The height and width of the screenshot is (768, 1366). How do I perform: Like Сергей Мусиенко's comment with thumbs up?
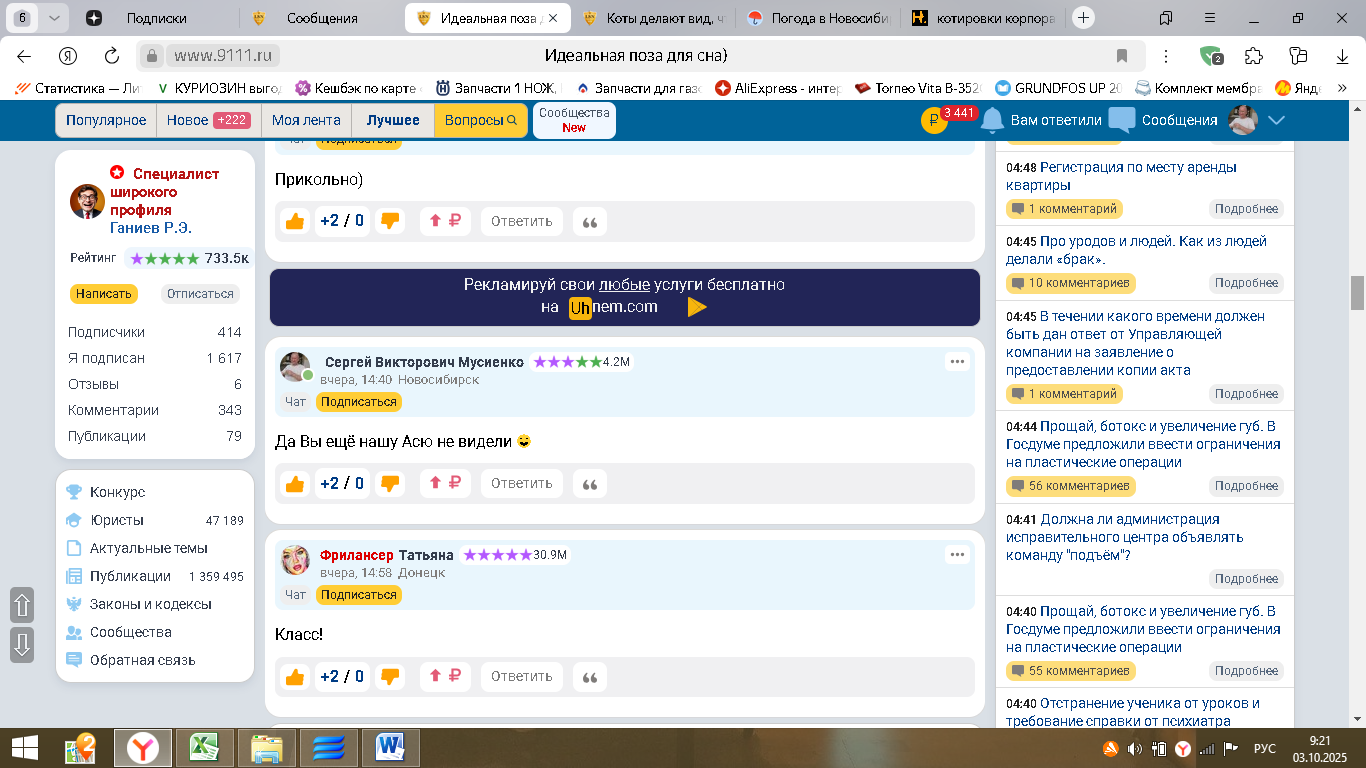[295, 484]
